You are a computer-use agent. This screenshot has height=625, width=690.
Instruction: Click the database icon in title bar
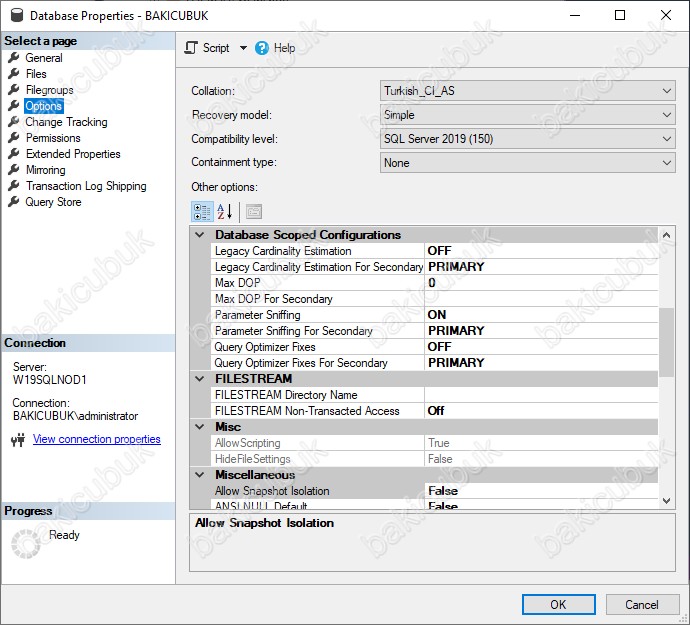click(16, 15)
